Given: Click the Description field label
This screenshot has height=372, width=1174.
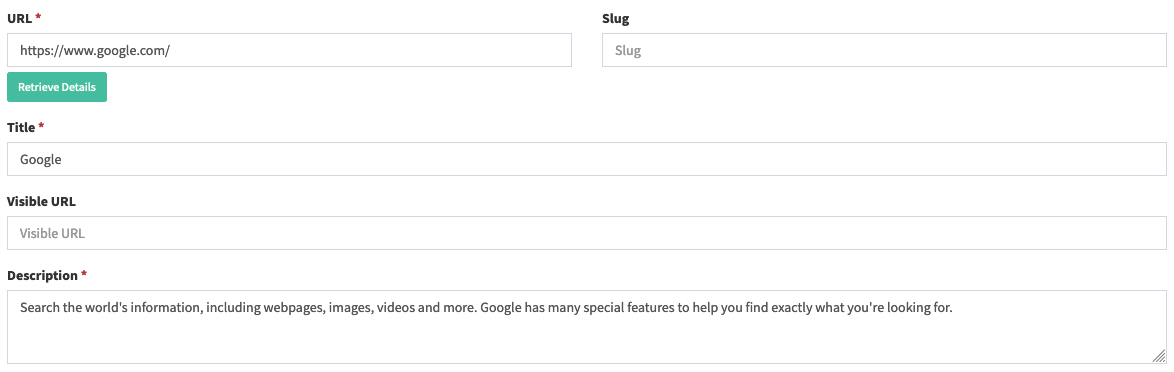Looking at the screenshot, I should click(x=42, y=275).
